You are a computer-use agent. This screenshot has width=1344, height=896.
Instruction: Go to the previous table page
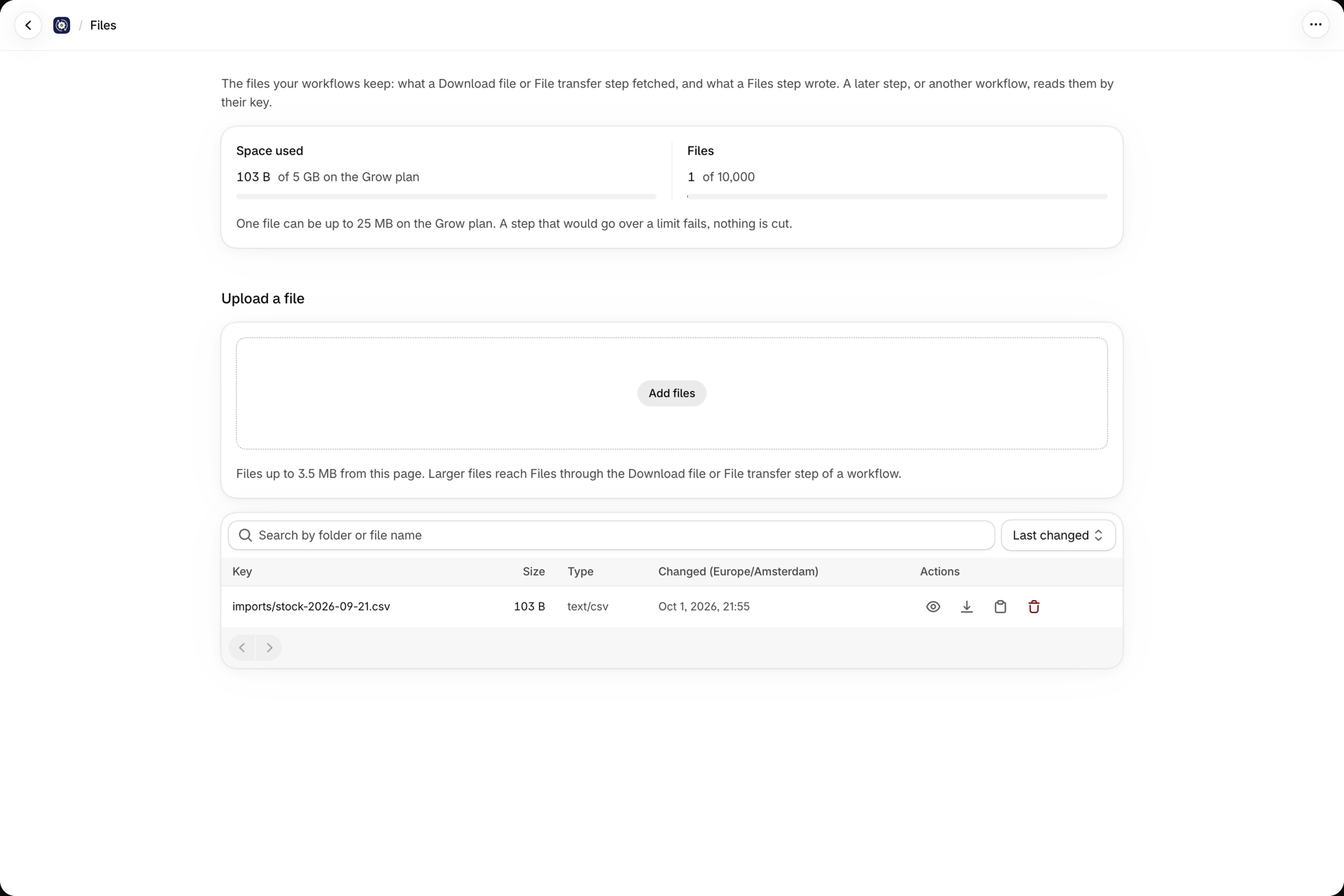coord(242,647)
